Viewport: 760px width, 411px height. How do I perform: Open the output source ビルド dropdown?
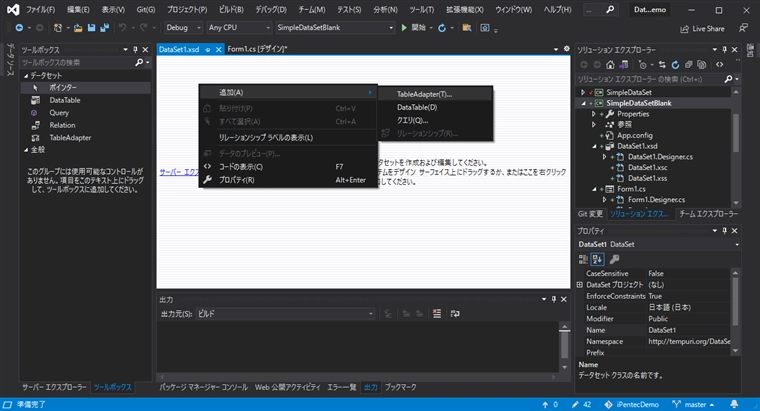285,314
